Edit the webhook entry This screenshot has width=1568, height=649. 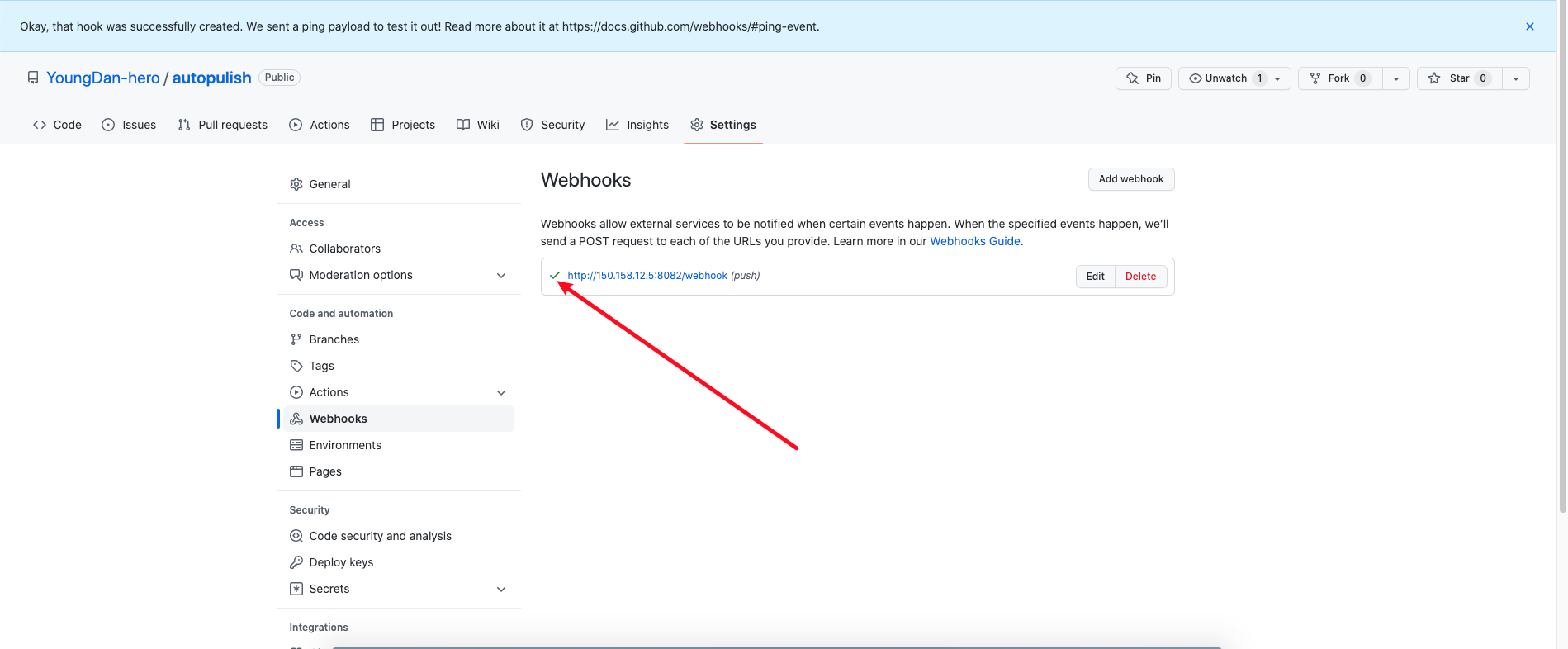(x=1096, y=277)
